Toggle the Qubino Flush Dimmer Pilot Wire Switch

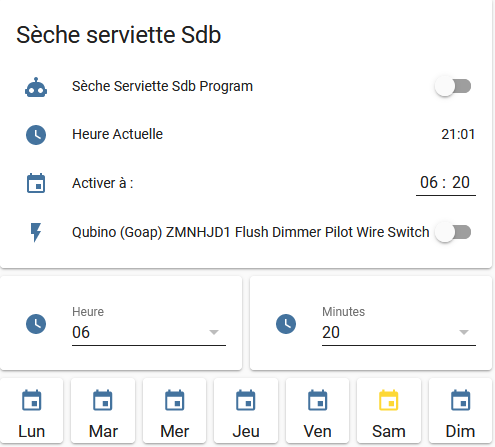(x=453, y=232)
